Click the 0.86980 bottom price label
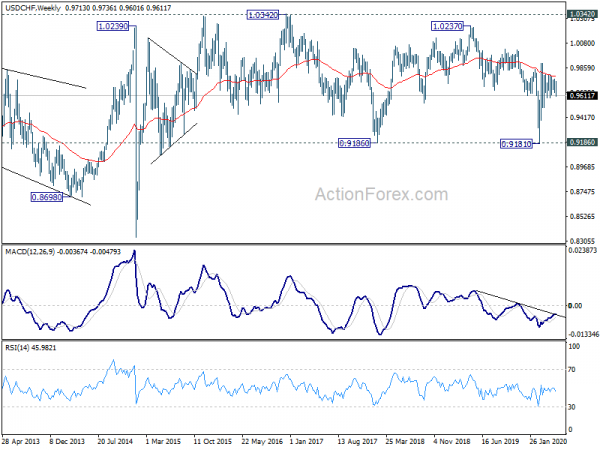Viewport: 600px width, 450px height. pos(46,197)
